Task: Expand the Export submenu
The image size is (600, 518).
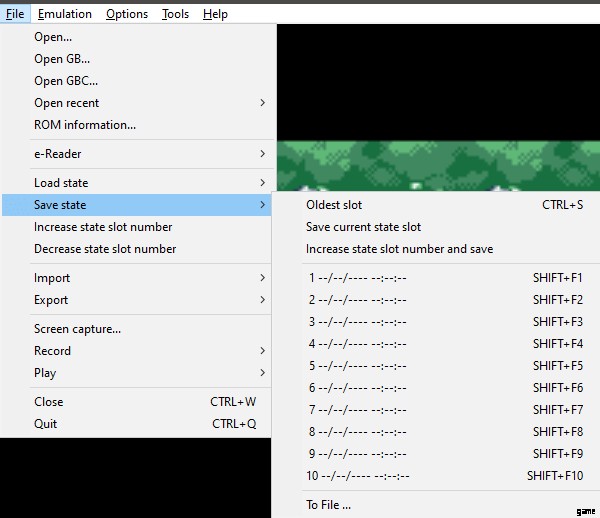Action: (51, 300)
